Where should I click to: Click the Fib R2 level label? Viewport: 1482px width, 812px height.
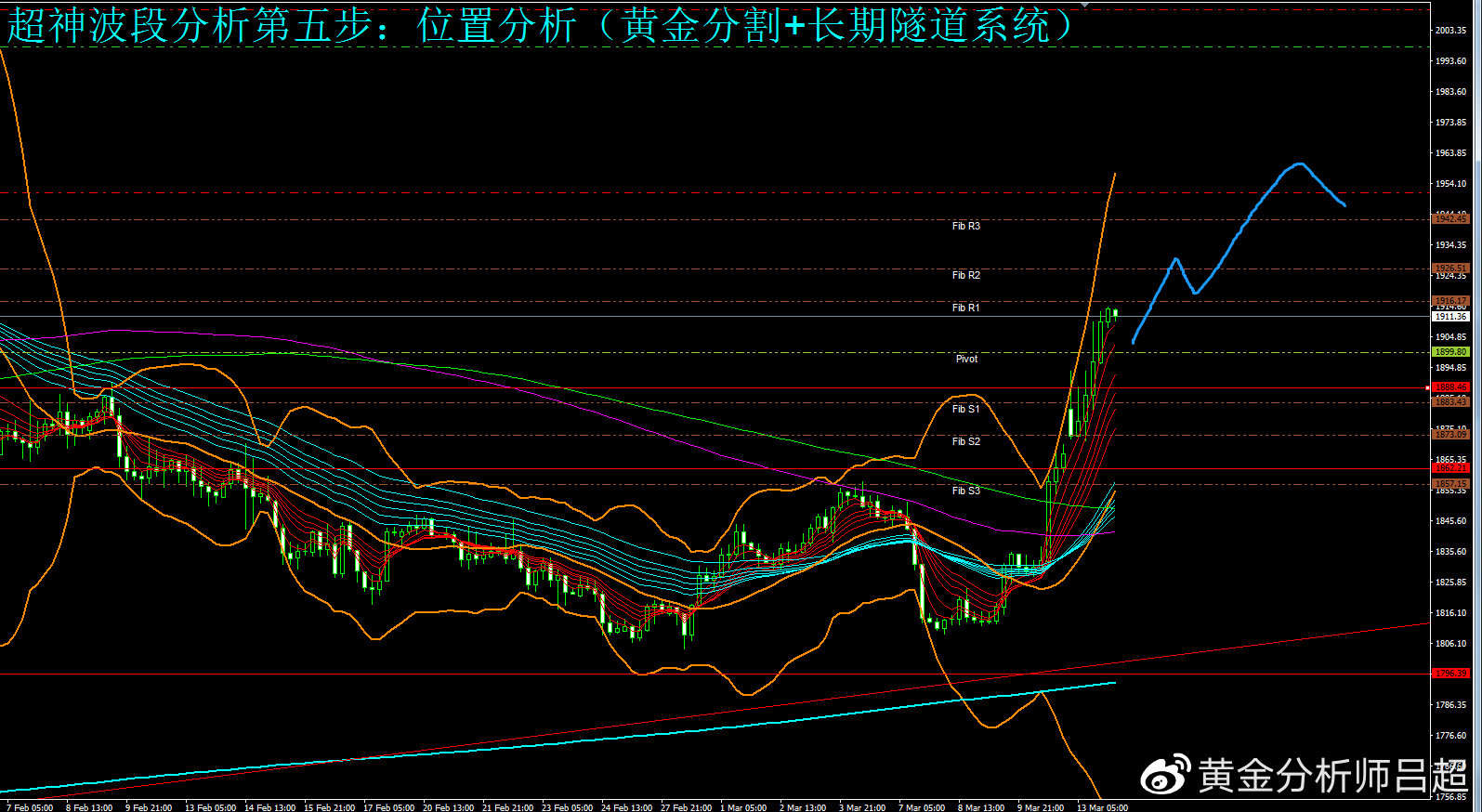pos(965,275)
